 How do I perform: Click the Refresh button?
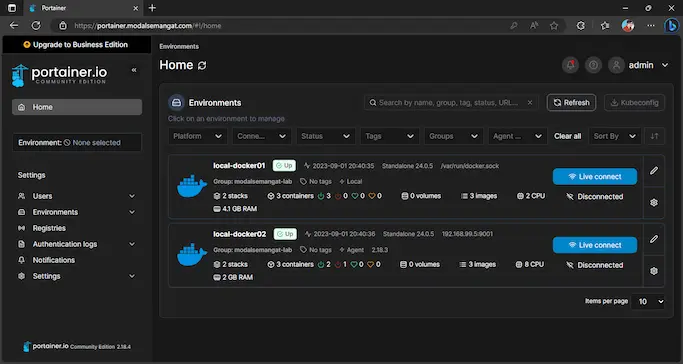click(x=571, y=103)
